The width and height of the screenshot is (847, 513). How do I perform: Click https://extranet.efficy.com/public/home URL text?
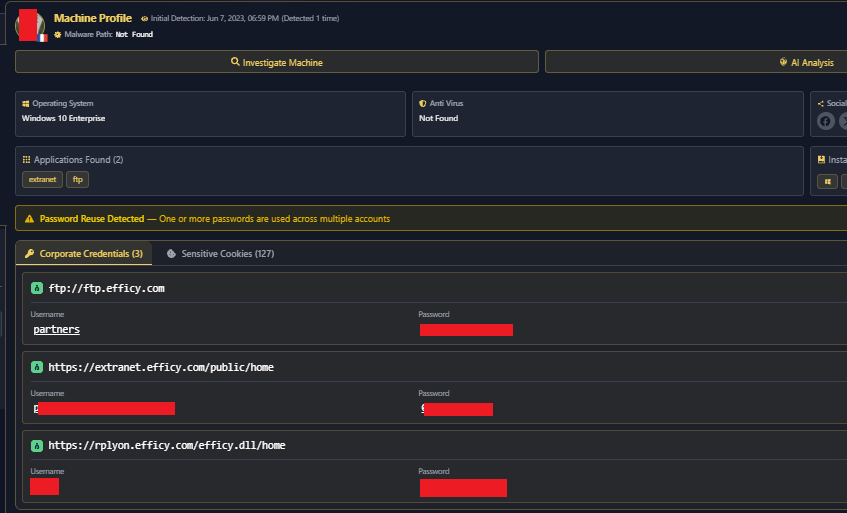161,367
